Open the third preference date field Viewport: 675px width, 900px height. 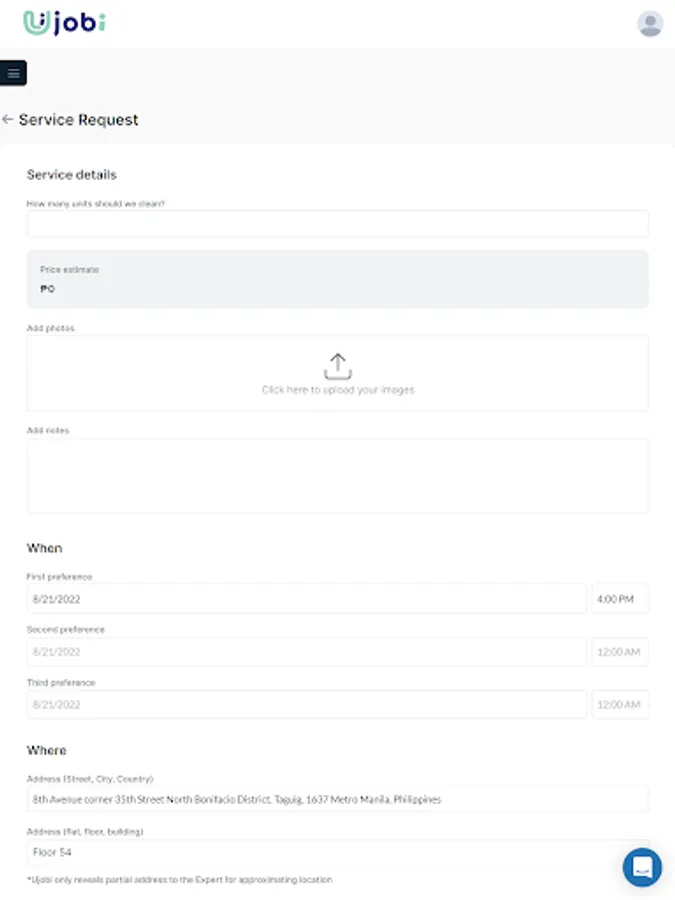[306, 704]
